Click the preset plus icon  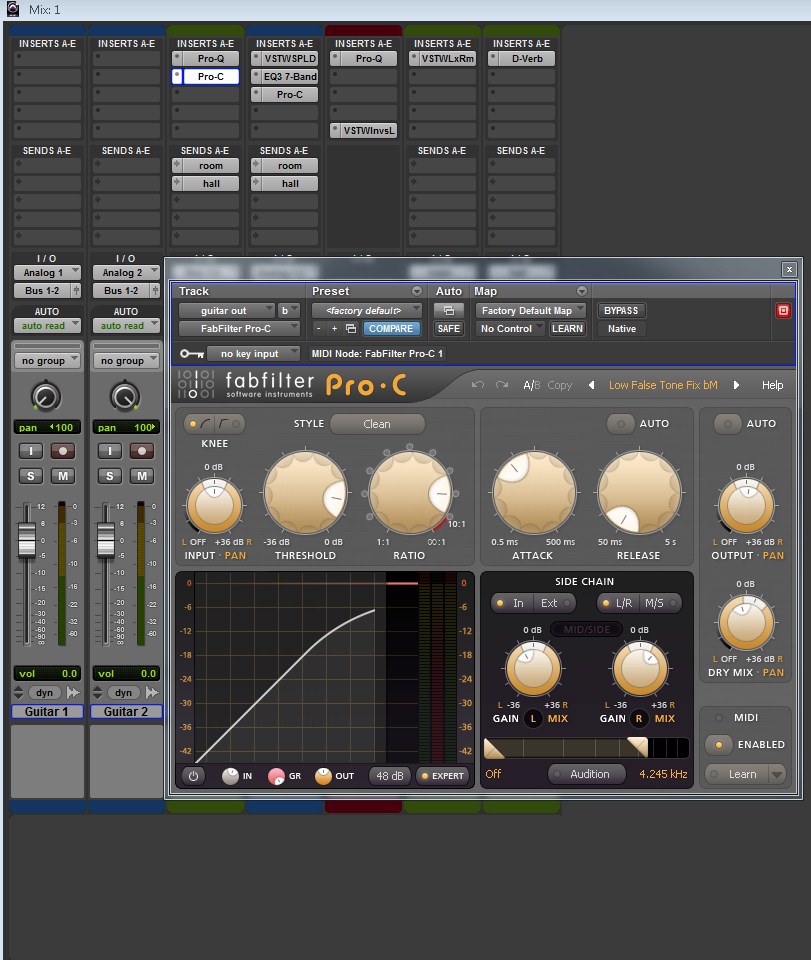coord(334,329)
